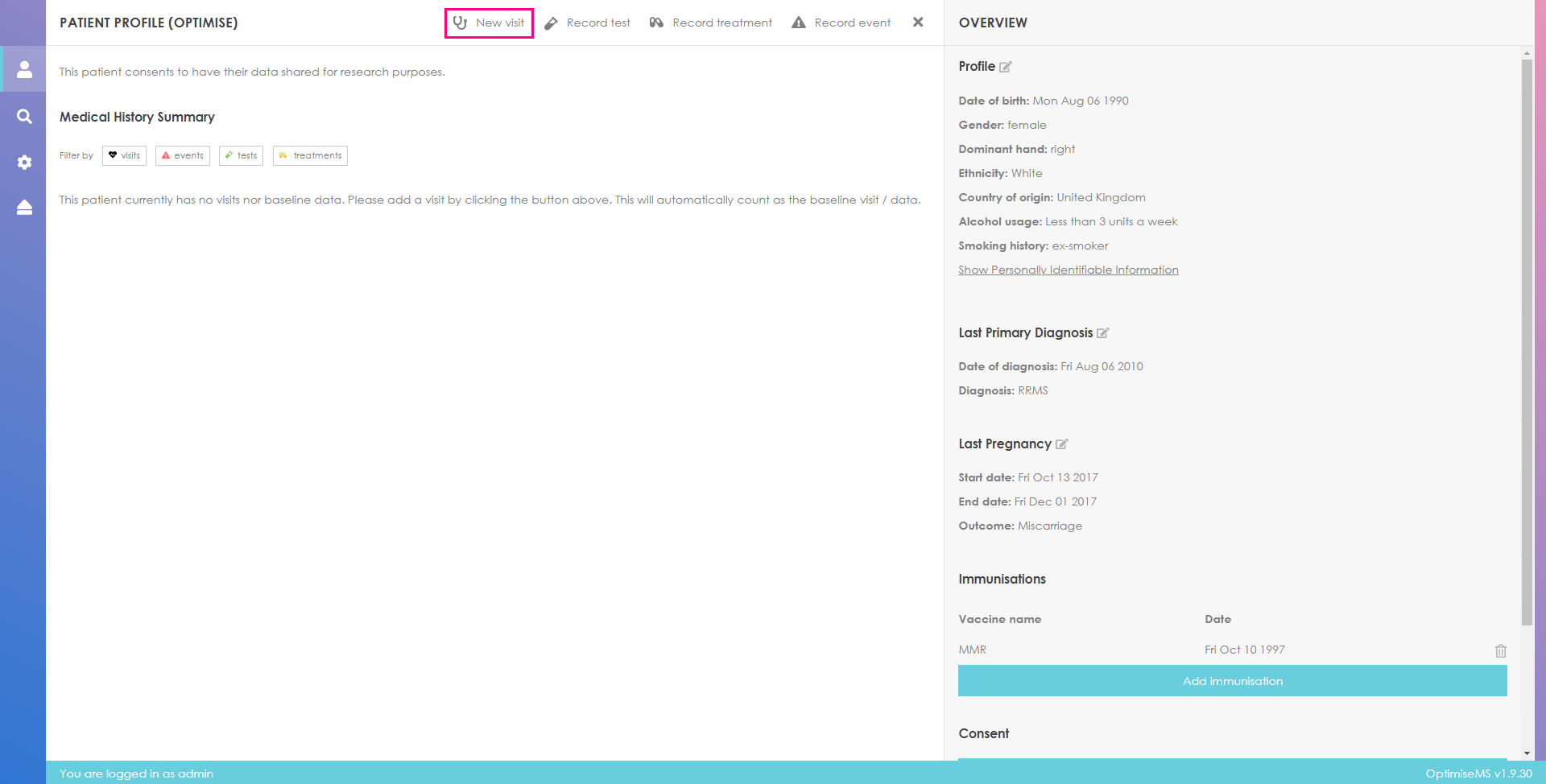
Task: Click the Add immunisation button
Action: (1232, 681)
